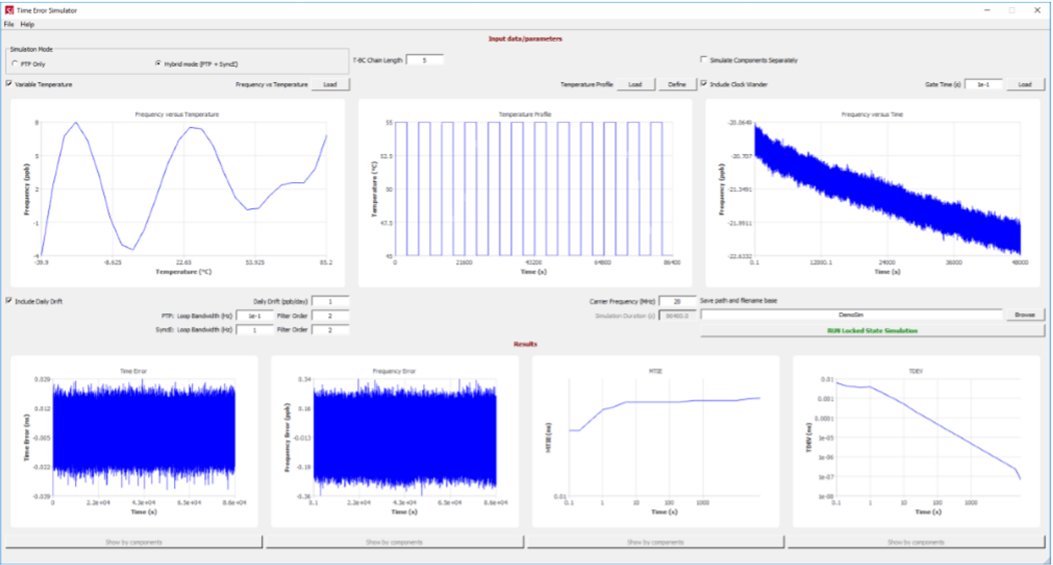Click the SyncE Loop Bandwidth field
The height and width of the screenshot is (565, 1053).
click(x=255, y=330)
